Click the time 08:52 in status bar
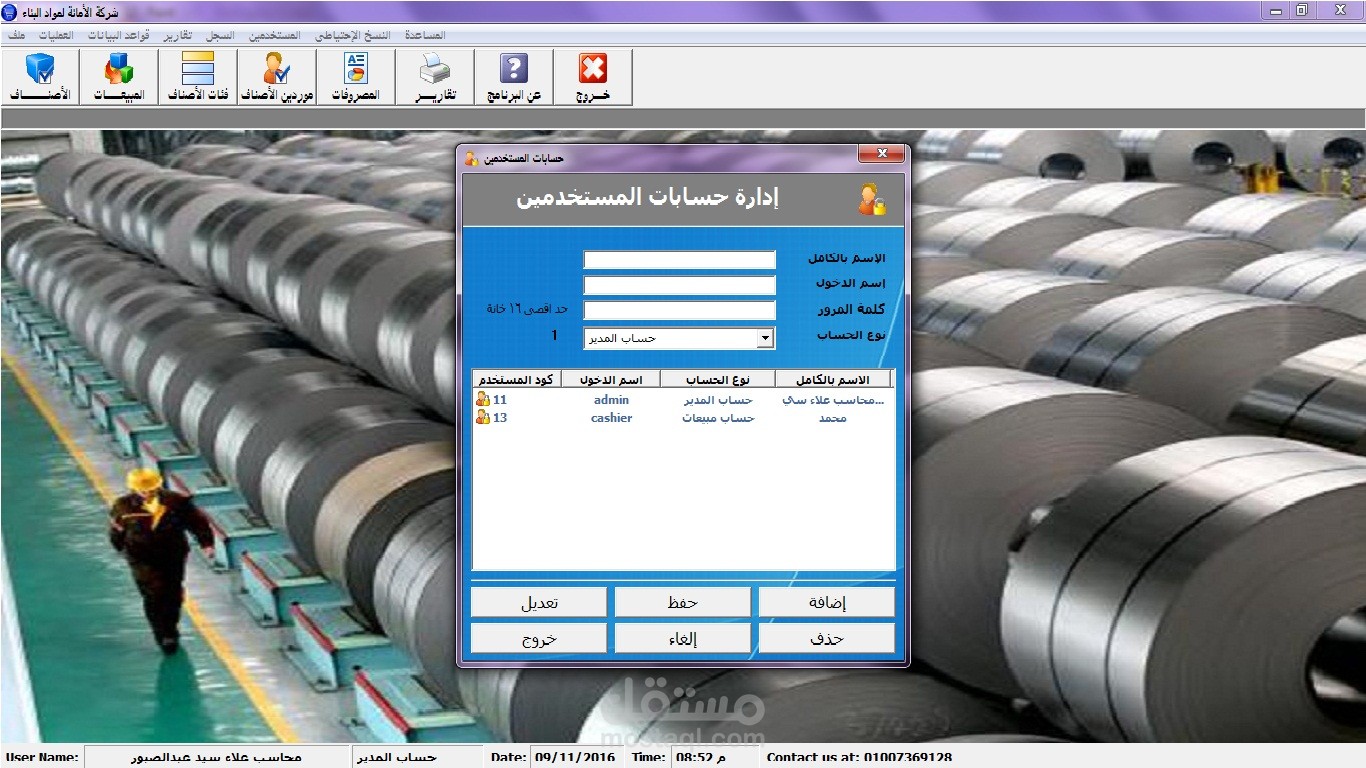1366x768 pixels. click(699, 757)
